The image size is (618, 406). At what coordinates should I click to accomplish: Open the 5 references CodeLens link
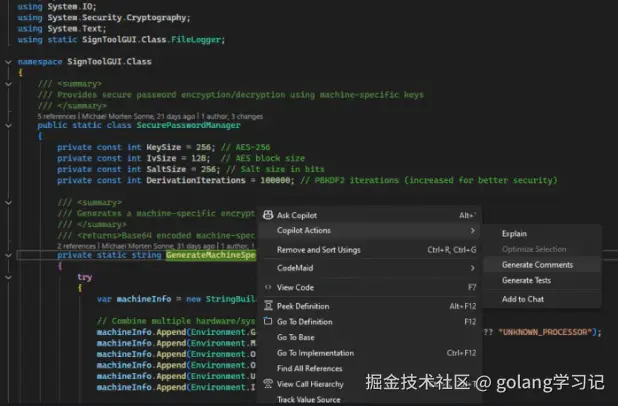57,116
